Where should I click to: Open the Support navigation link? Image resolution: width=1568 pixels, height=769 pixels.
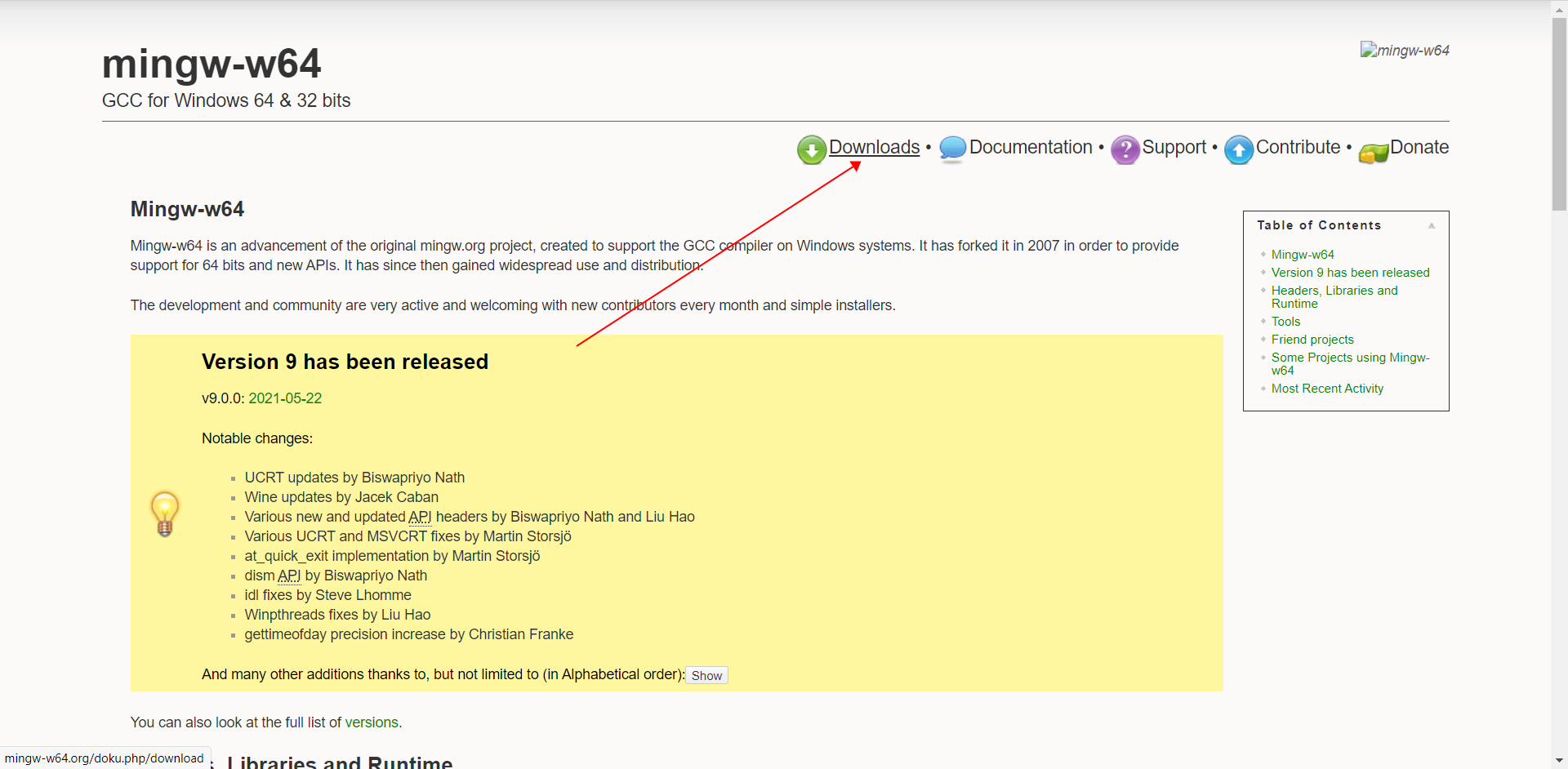(x=1174, y=147)
